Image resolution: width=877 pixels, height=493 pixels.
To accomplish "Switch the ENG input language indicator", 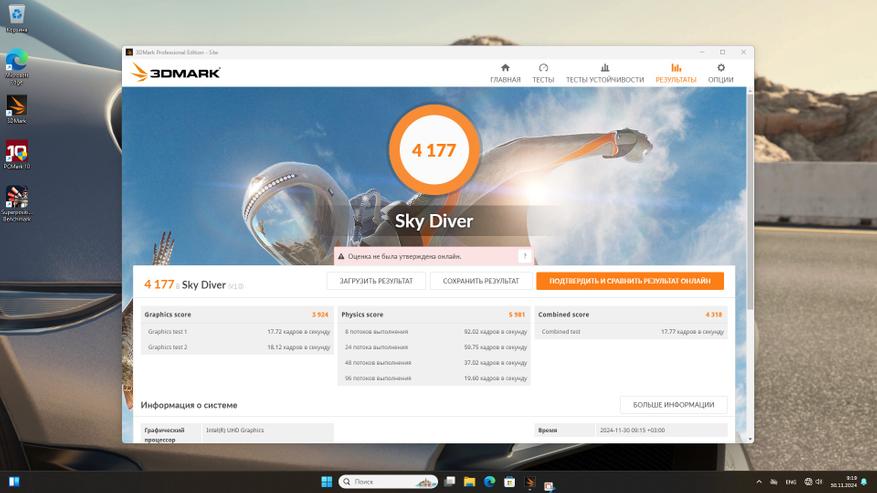I will pos(791,482).
